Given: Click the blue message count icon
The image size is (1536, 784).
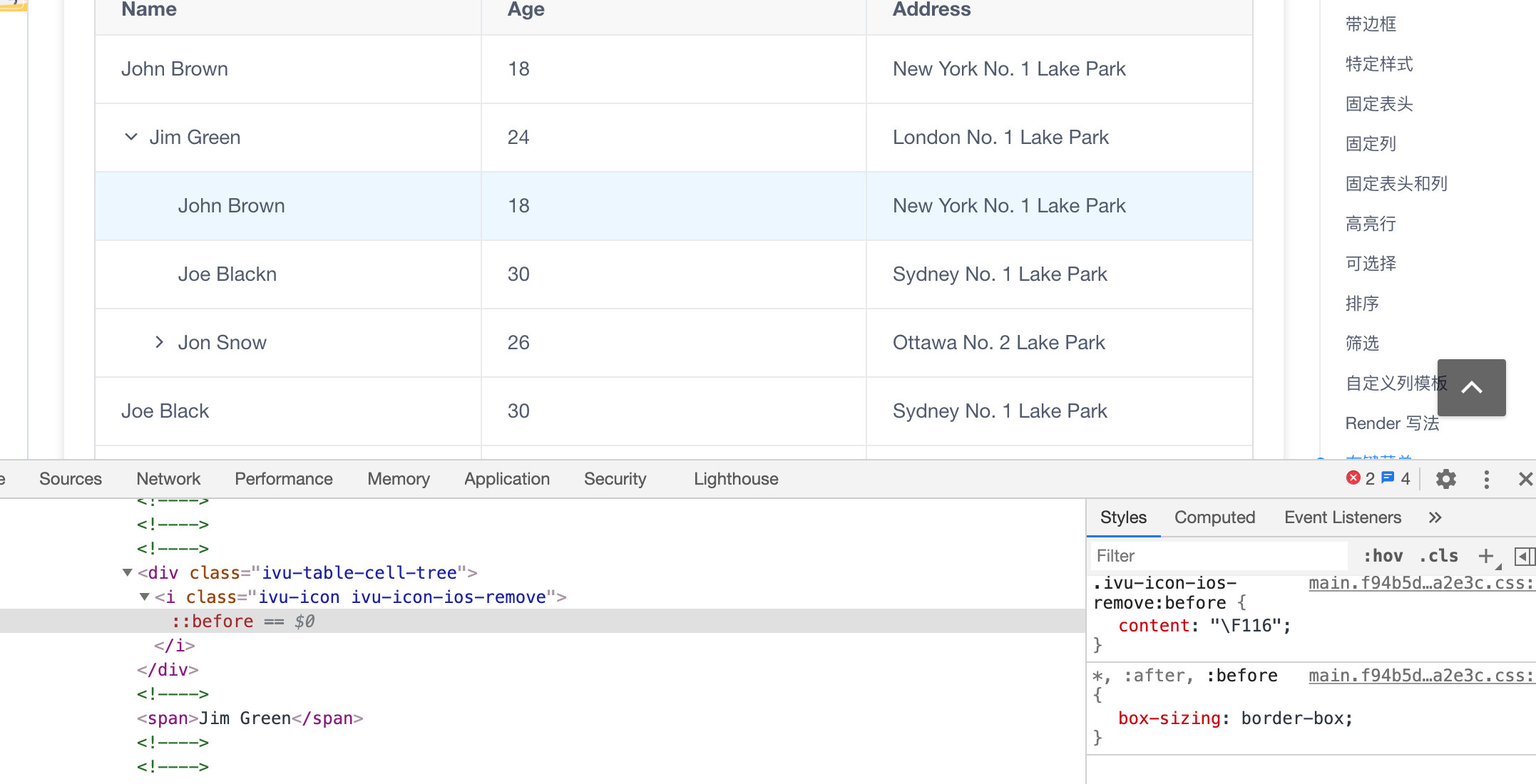Looking at the screenshot, I should coord(1388,478).
